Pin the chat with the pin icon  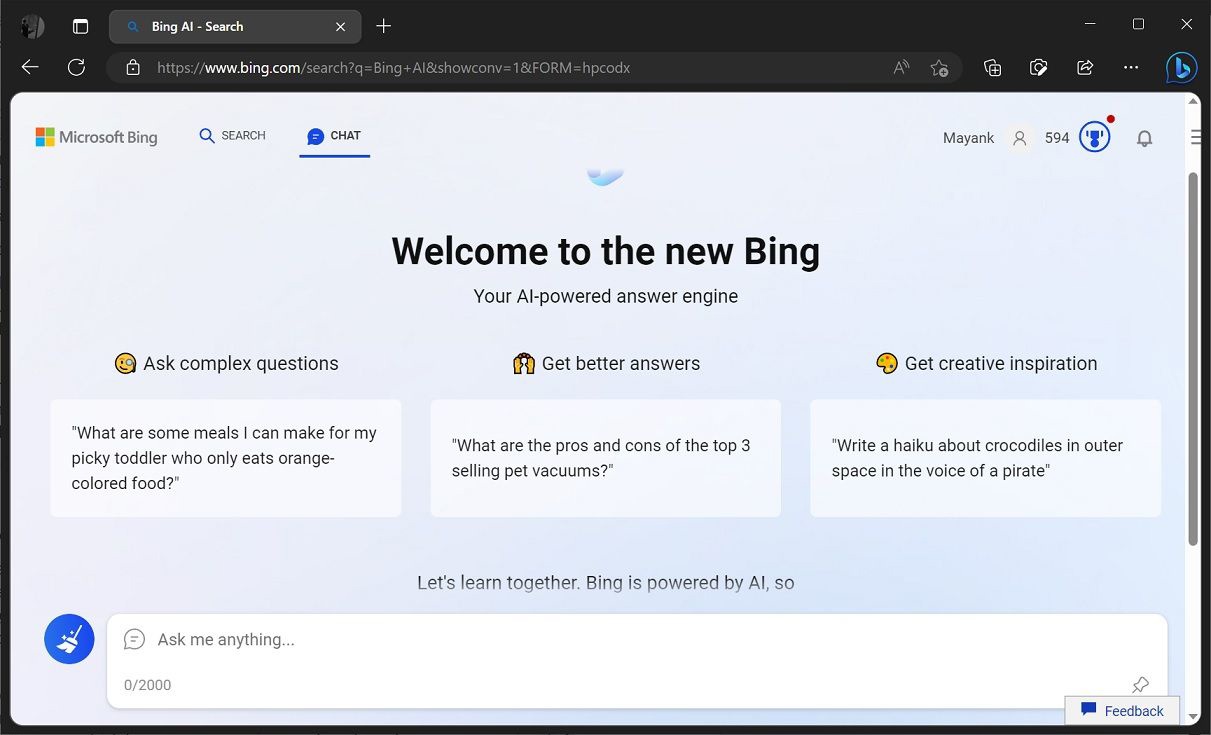pos(1140,684)
